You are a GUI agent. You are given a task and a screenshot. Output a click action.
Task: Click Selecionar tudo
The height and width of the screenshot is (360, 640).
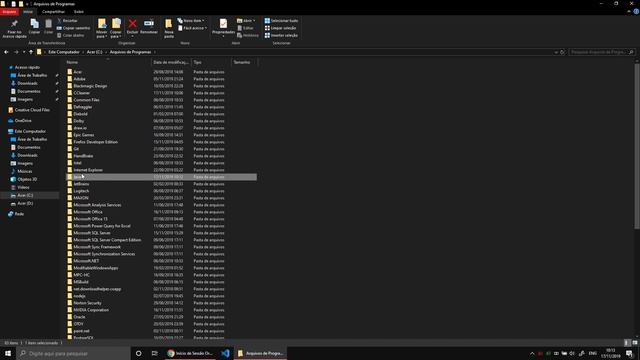(x=281, y=20)
